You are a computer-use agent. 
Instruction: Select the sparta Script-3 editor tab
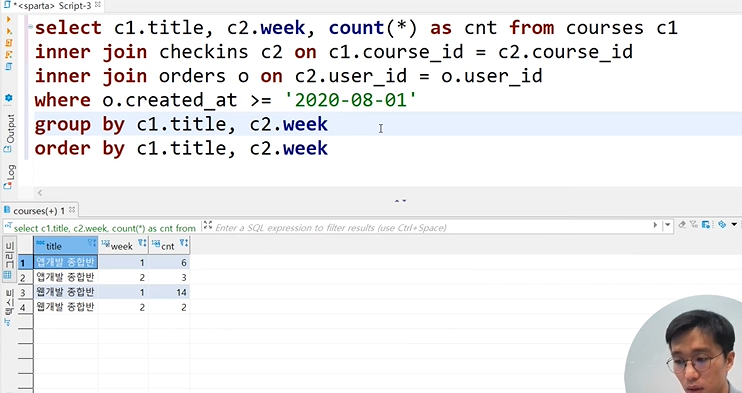point(51,5)
